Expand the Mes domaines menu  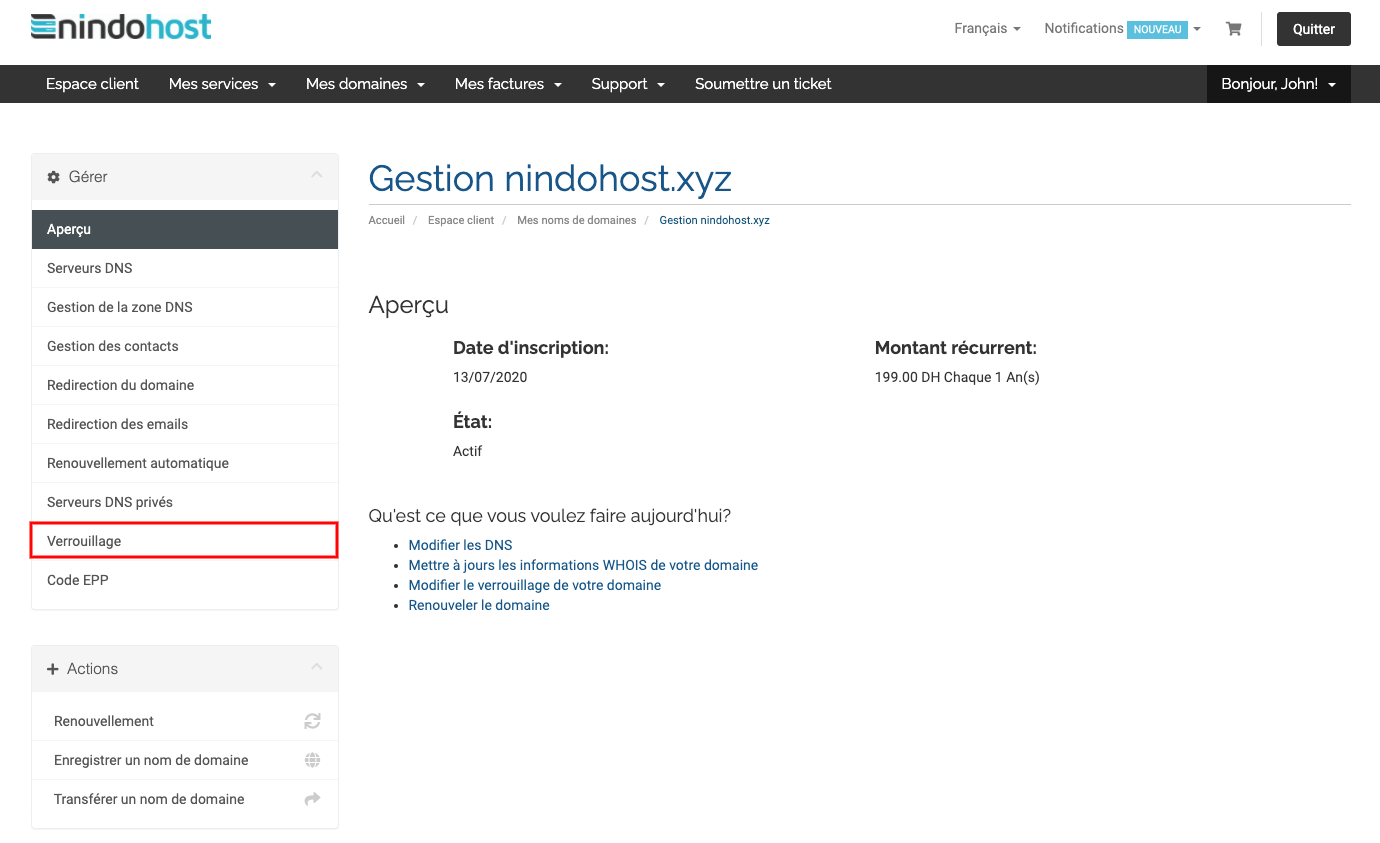point(365,84)
